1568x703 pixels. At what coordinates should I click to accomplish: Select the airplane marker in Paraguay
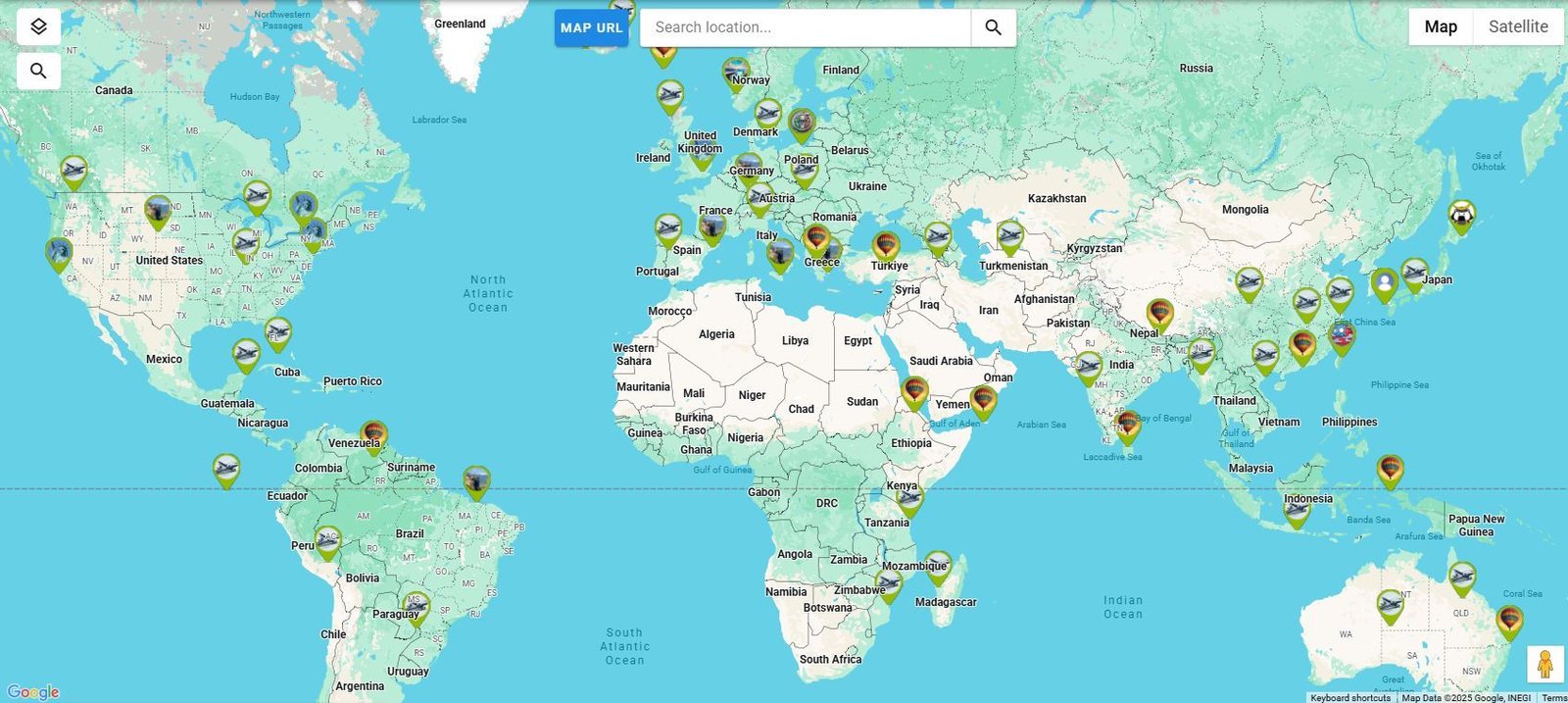click(416, 608)
